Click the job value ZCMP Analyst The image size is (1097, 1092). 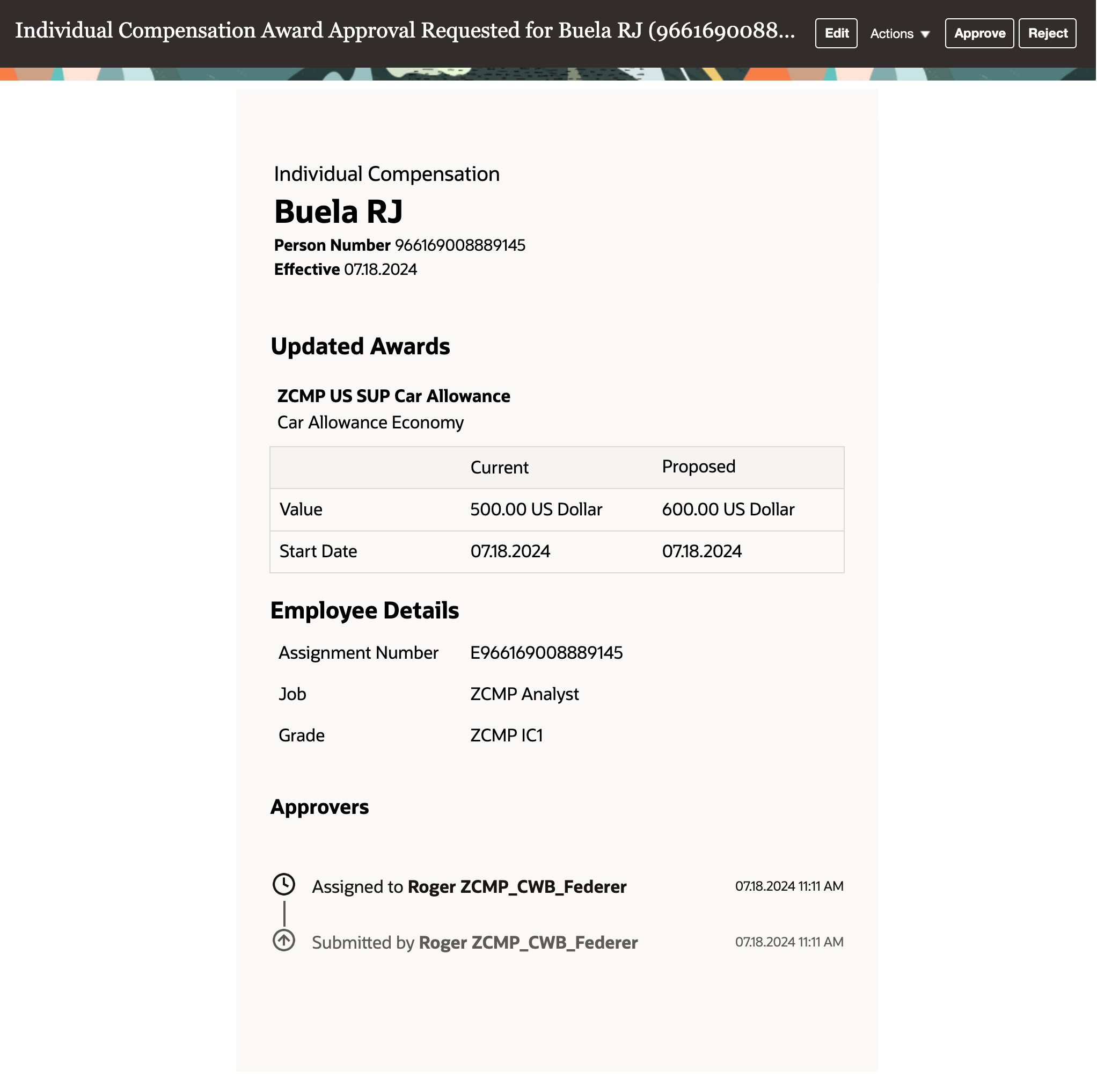click(525, 695)
